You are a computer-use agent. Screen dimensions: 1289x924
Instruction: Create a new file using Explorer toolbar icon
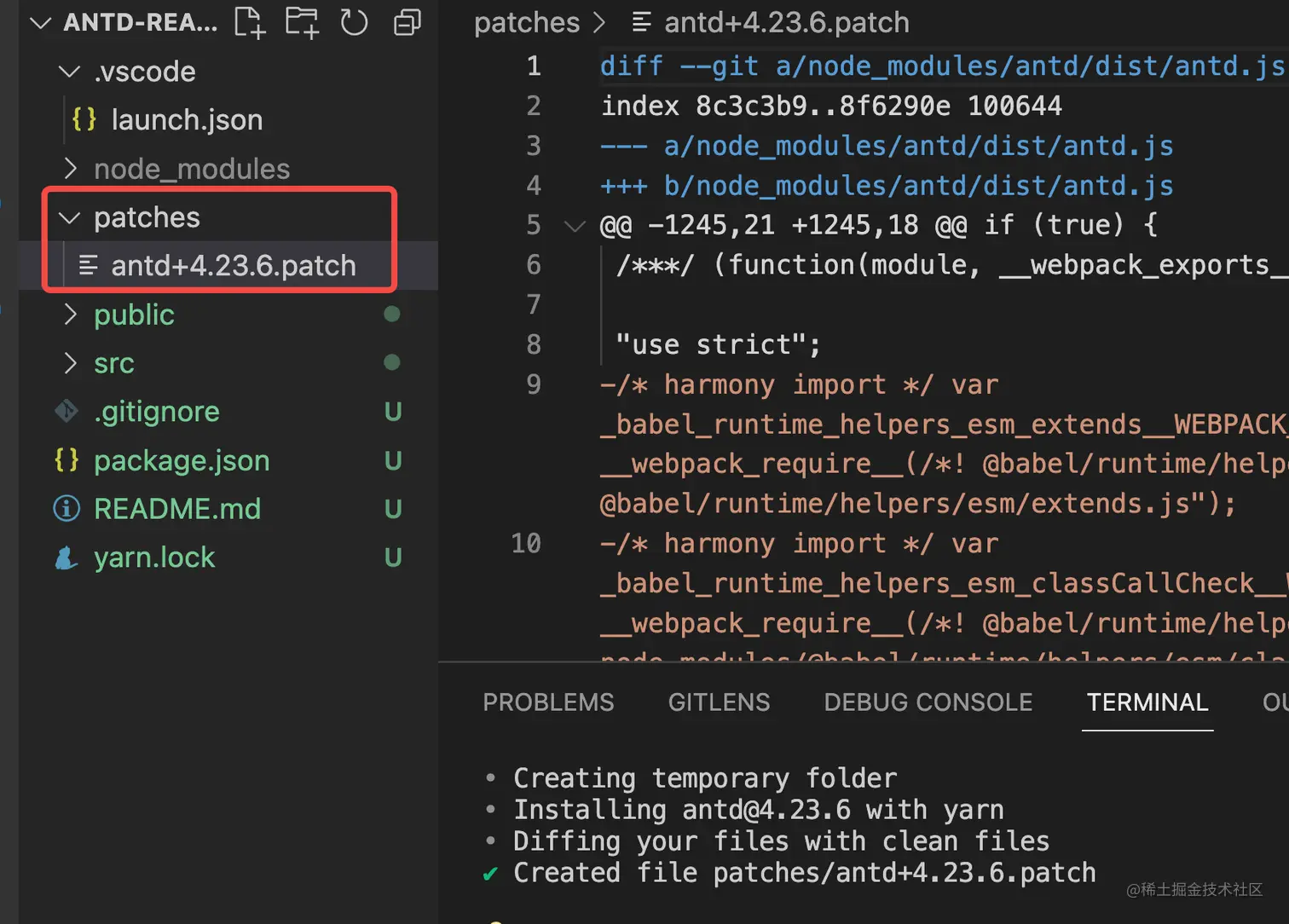249,23
